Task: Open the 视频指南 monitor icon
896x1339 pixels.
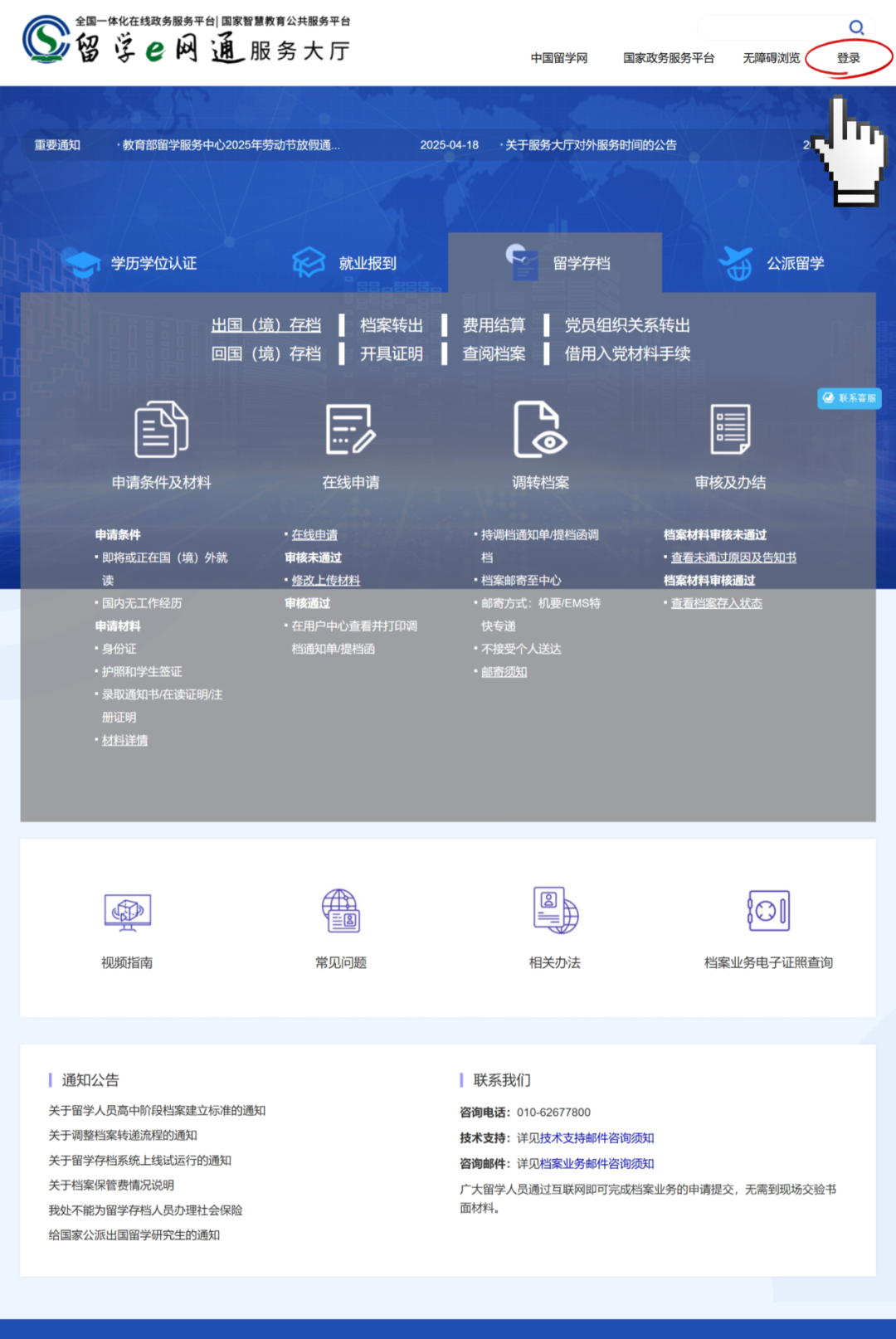Action: (x=127, y=911)
